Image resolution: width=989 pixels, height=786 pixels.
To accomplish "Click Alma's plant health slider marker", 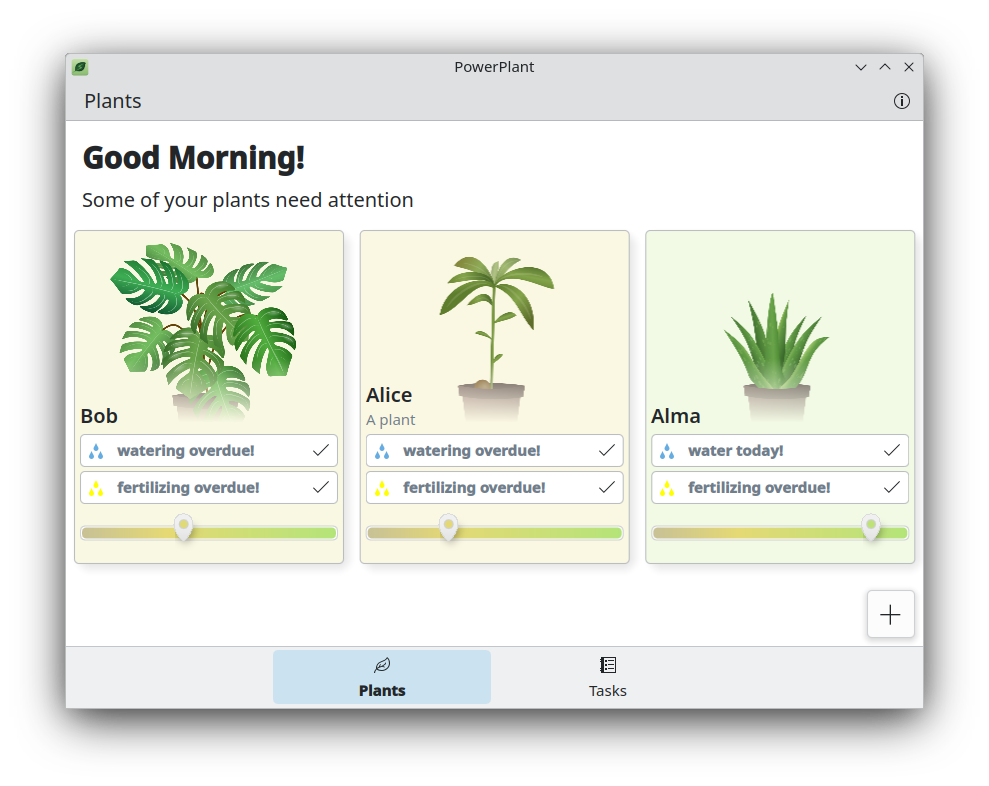I will 871,527.
